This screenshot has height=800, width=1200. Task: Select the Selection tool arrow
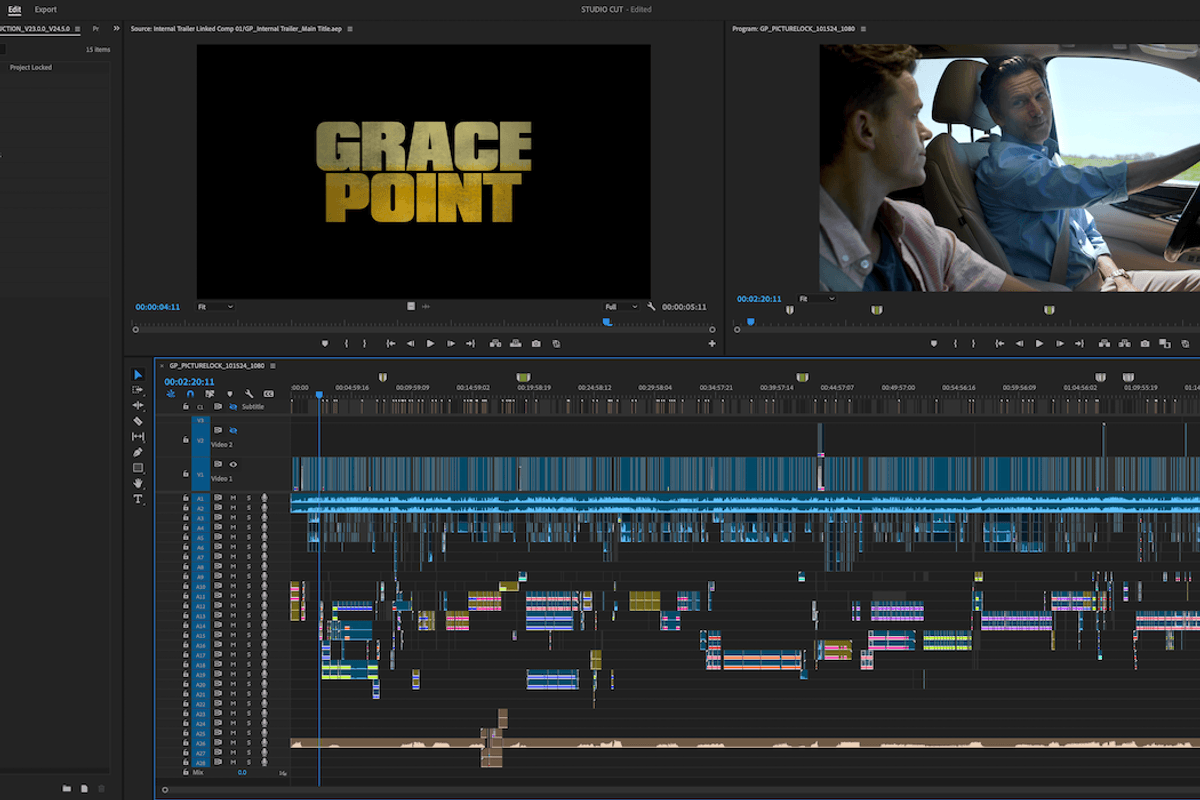[x=138, y=375]
